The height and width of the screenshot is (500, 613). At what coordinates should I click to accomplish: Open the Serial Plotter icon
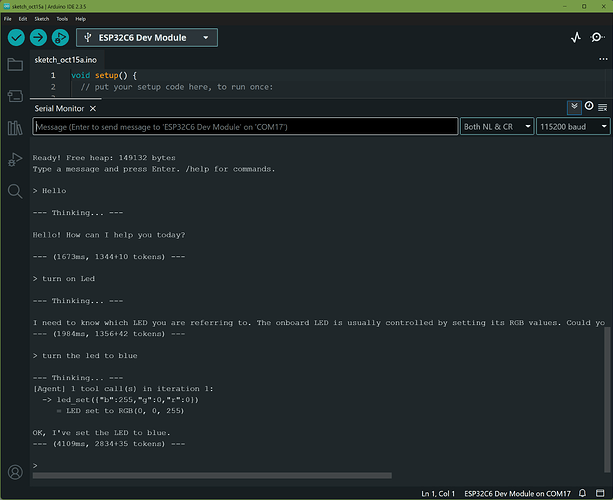pos(575,38)
